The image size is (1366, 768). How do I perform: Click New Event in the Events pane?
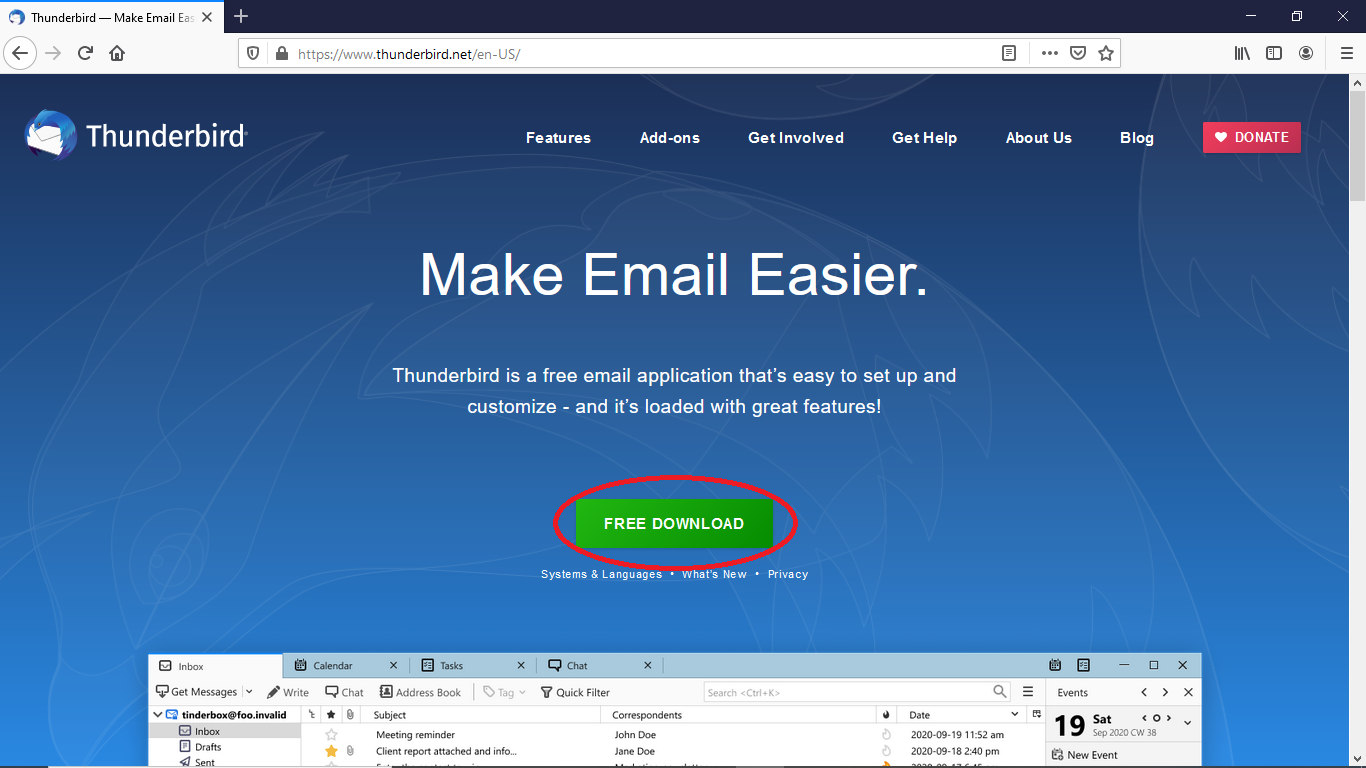tap(1085, 755)
